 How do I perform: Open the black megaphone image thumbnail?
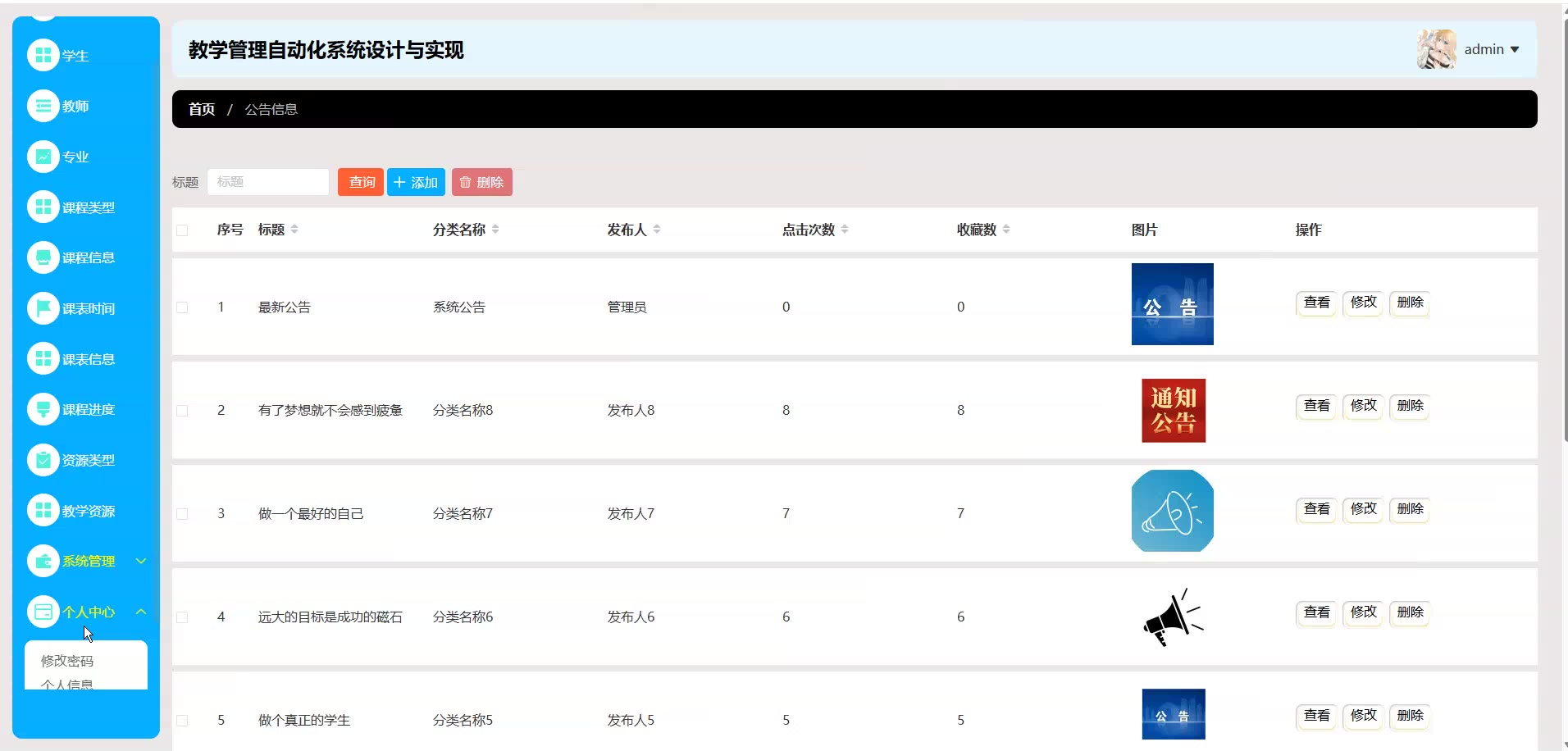(1174, 617)
